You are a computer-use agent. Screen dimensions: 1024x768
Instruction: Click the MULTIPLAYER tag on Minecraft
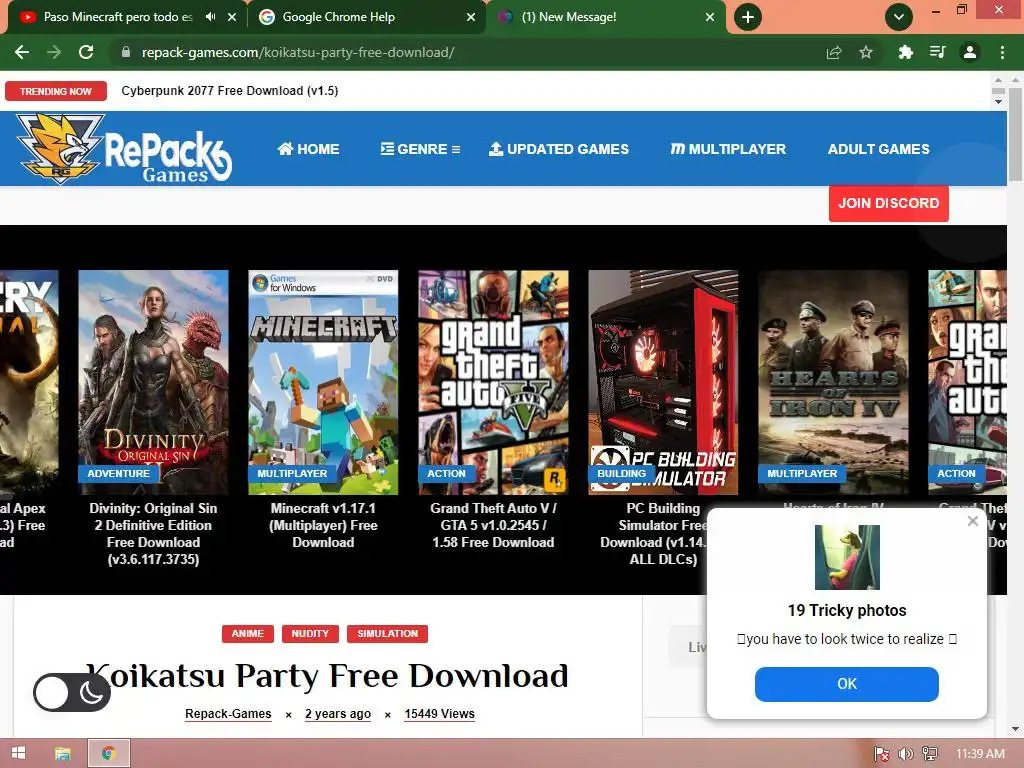click(292, 473)
